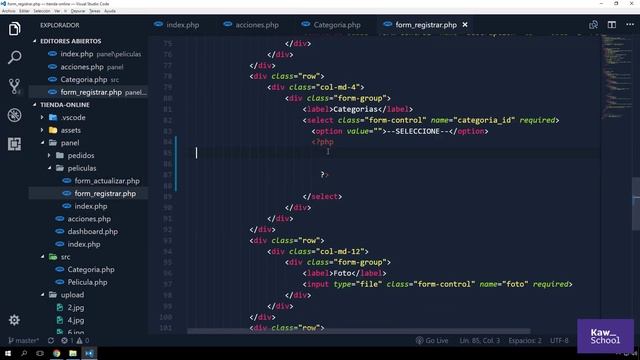Screen dimensions: 640x360
Task: Switch to the acciones.php editor tab
Action: tap(251, 25)
